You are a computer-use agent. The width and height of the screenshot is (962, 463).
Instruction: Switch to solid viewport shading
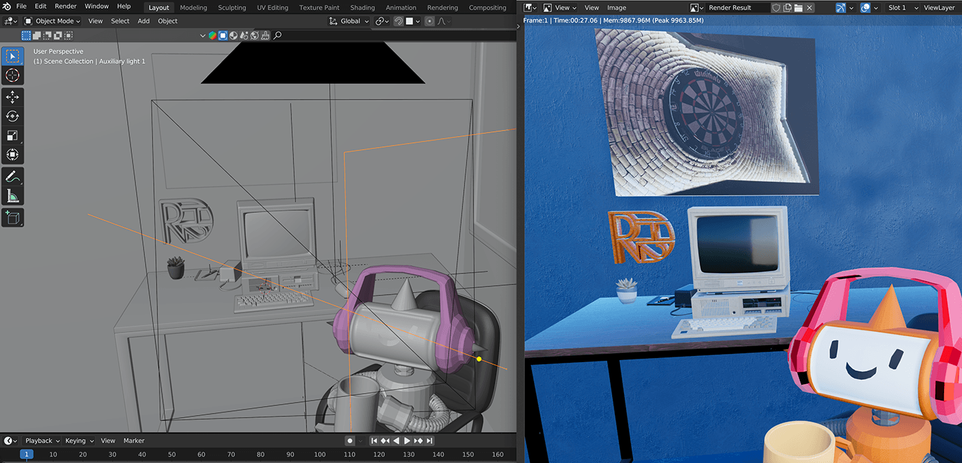pos(234,36)
